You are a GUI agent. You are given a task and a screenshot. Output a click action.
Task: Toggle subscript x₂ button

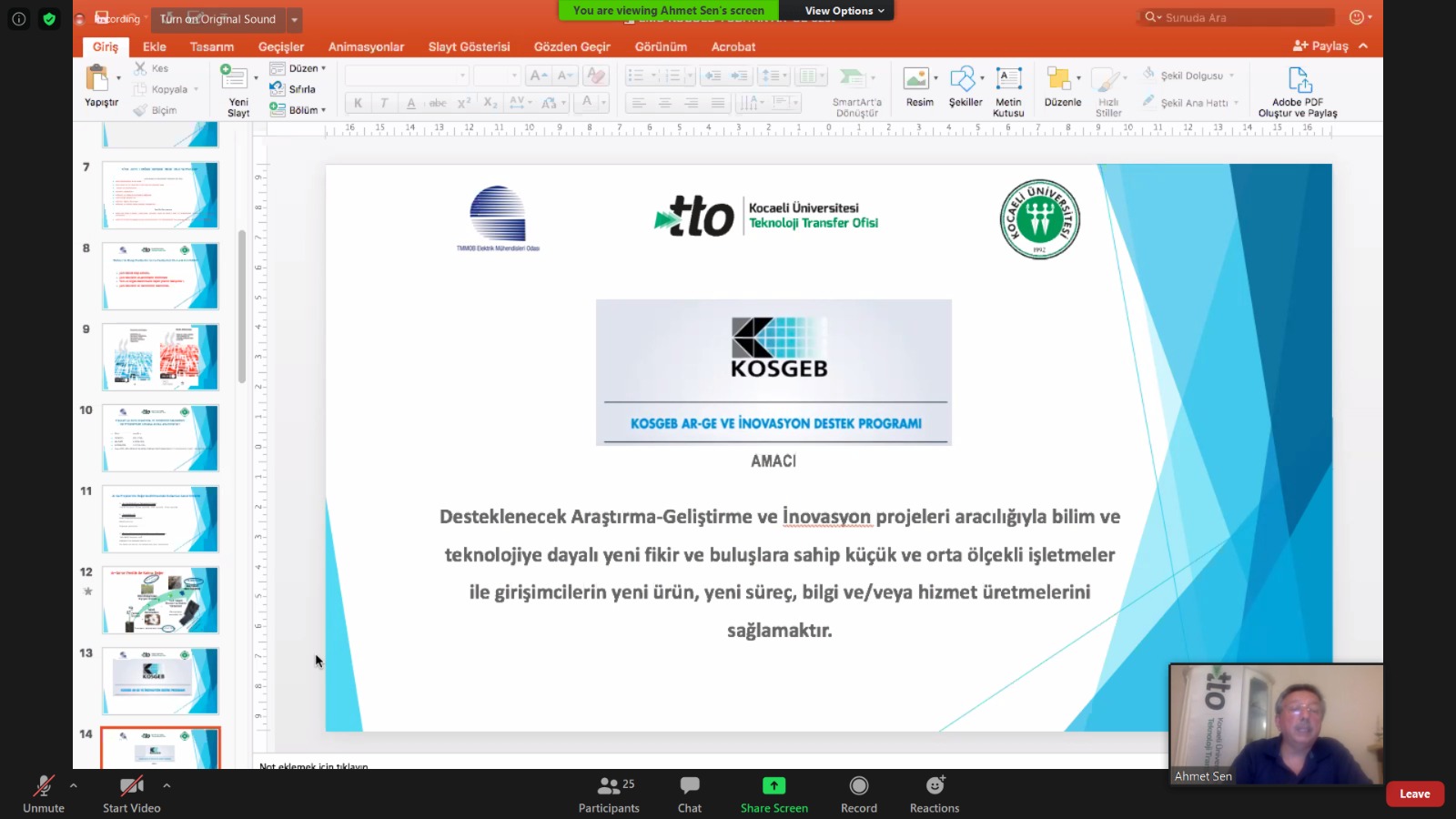pyautogui.click(x=490, y=103)
